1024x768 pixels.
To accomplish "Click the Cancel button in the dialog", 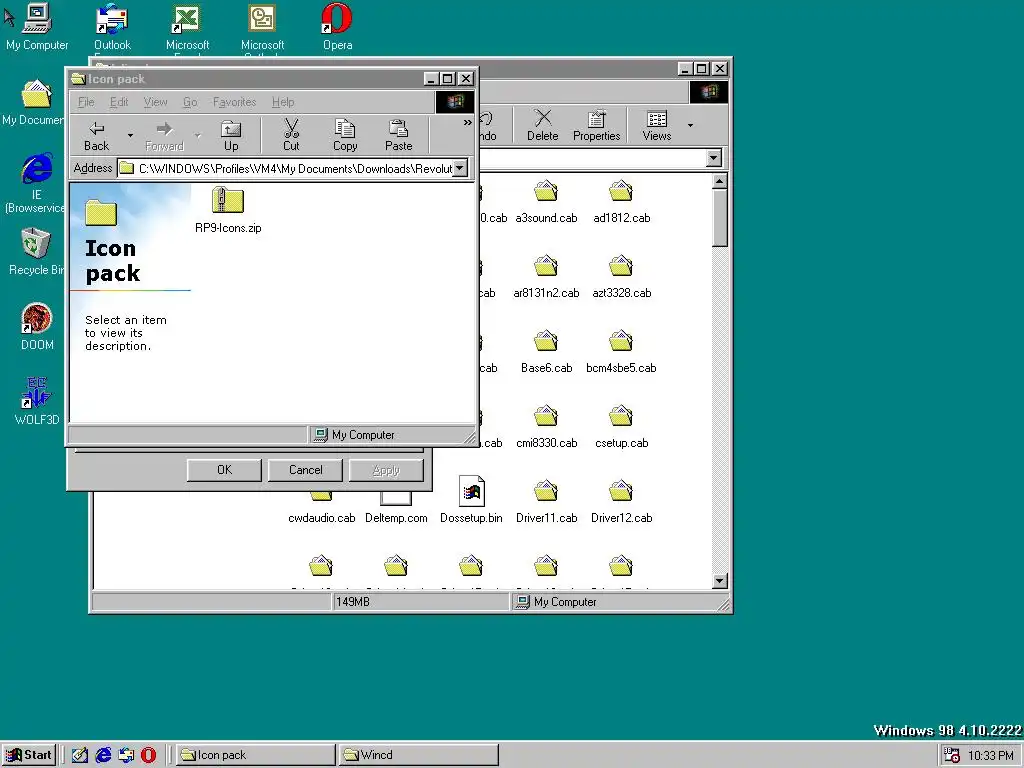I will coord(306,470).
